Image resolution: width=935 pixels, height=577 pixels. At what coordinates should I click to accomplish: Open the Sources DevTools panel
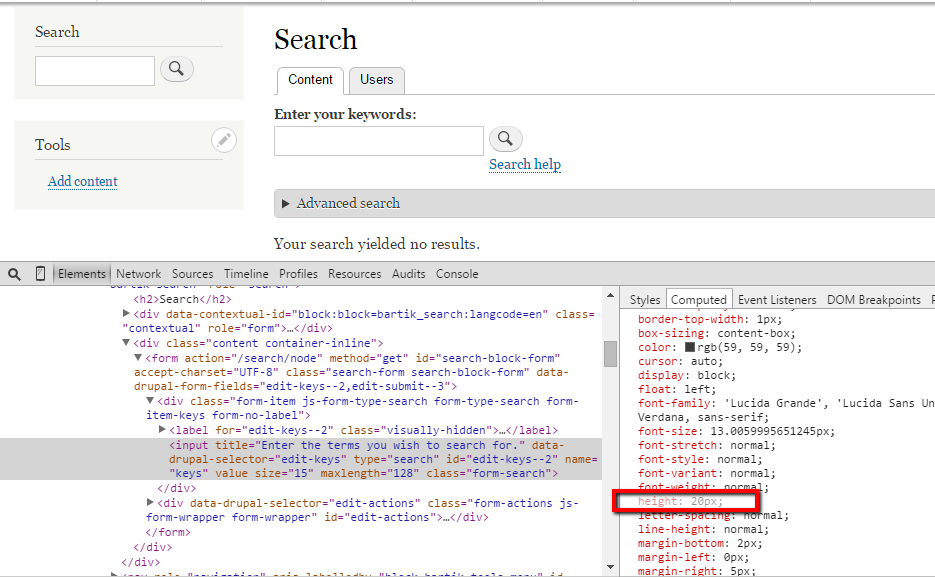click(193, 274)
